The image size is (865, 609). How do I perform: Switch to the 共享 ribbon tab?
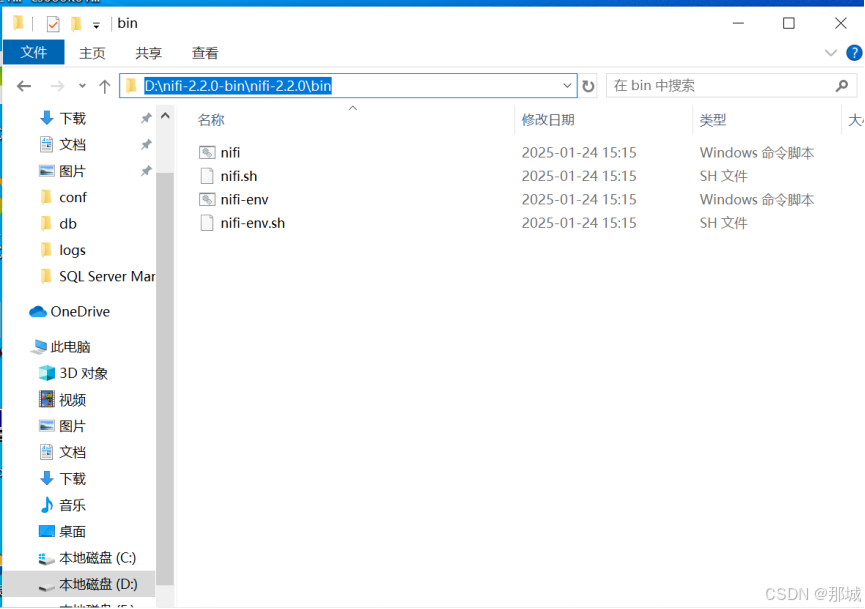[x=148, y=53]
